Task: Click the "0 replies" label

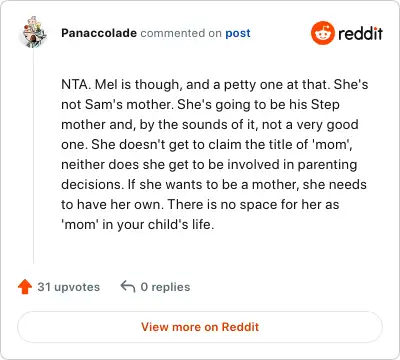Action: tap(165, 287)
